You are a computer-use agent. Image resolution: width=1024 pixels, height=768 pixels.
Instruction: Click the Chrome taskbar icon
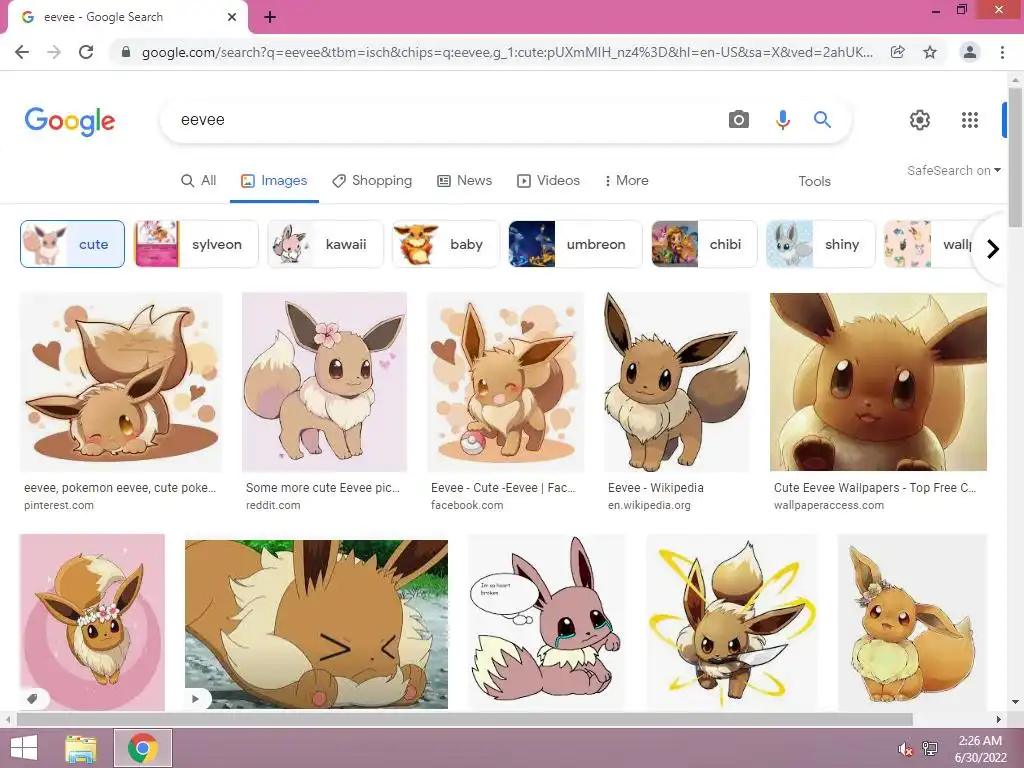[x=143, y=748]
